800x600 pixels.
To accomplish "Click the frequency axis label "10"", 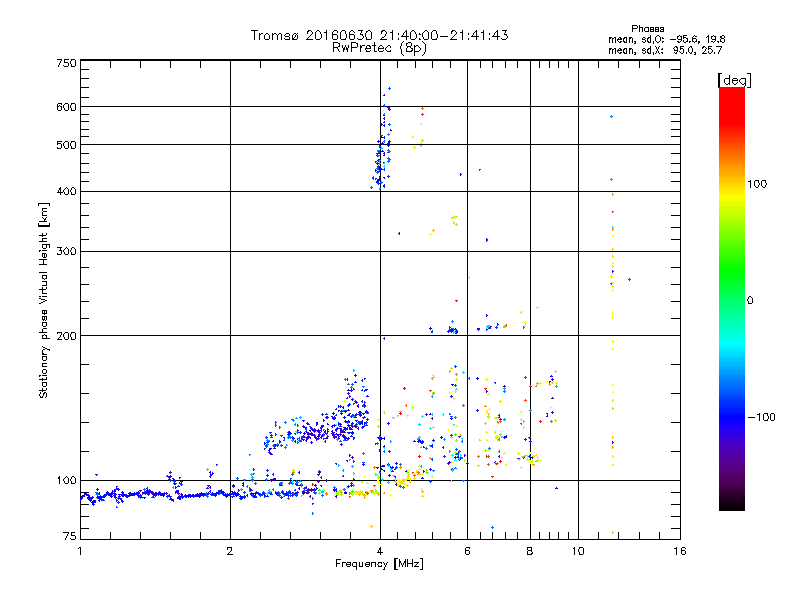I will [578, 551].
